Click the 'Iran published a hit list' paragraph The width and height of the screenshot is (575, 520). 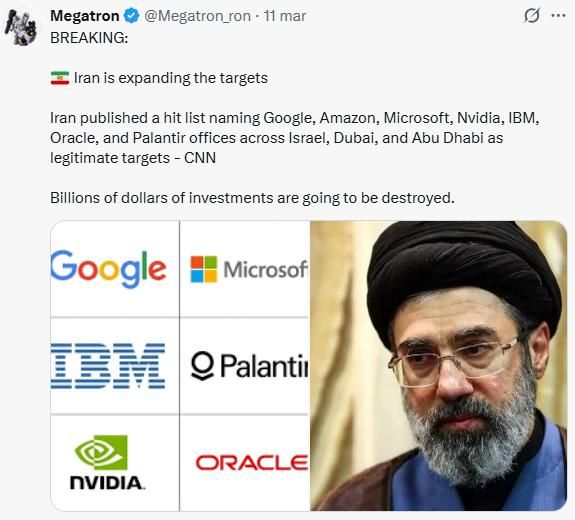click(295, 138)
